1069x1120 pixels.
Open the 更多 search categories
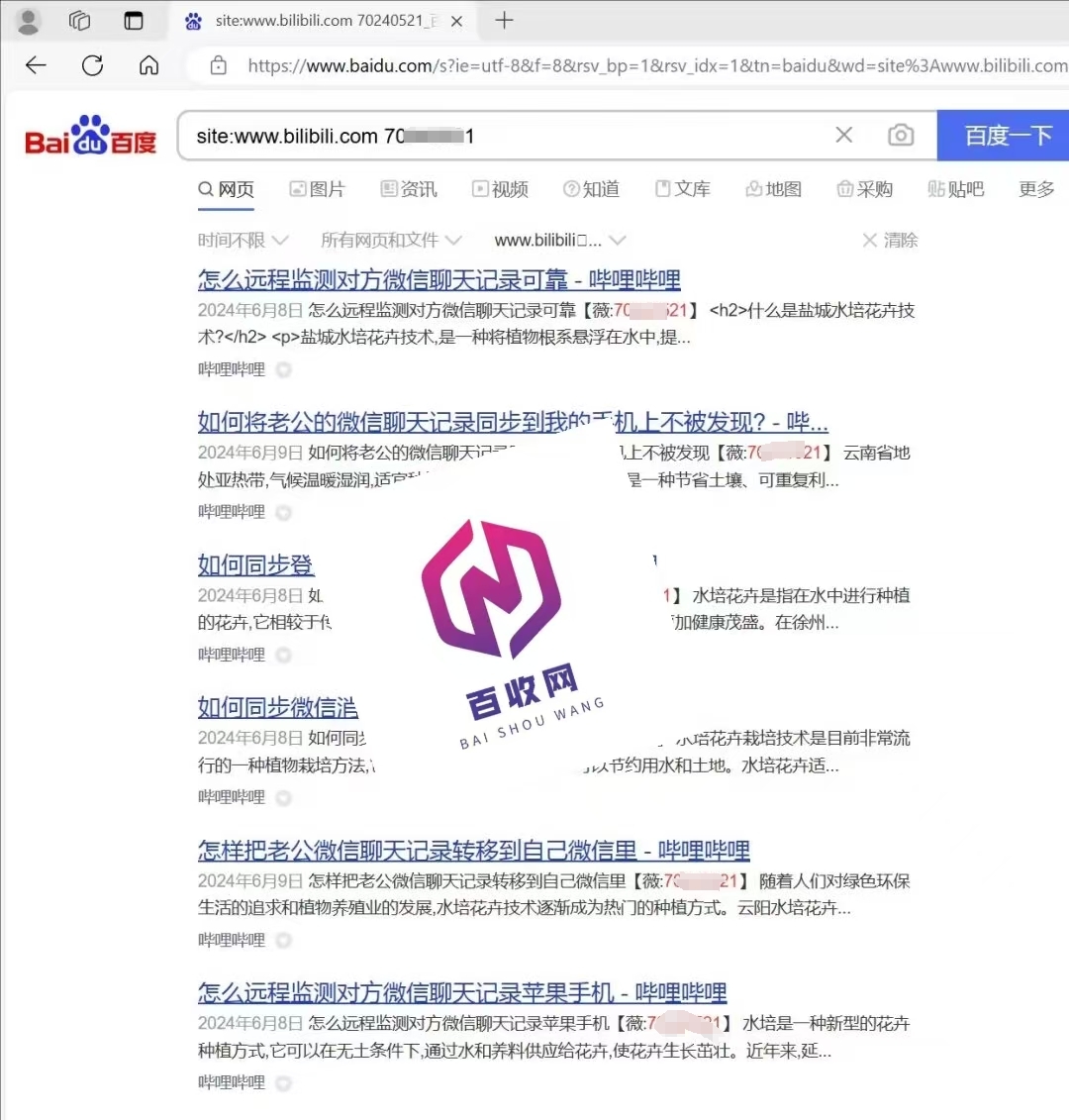1036,189
